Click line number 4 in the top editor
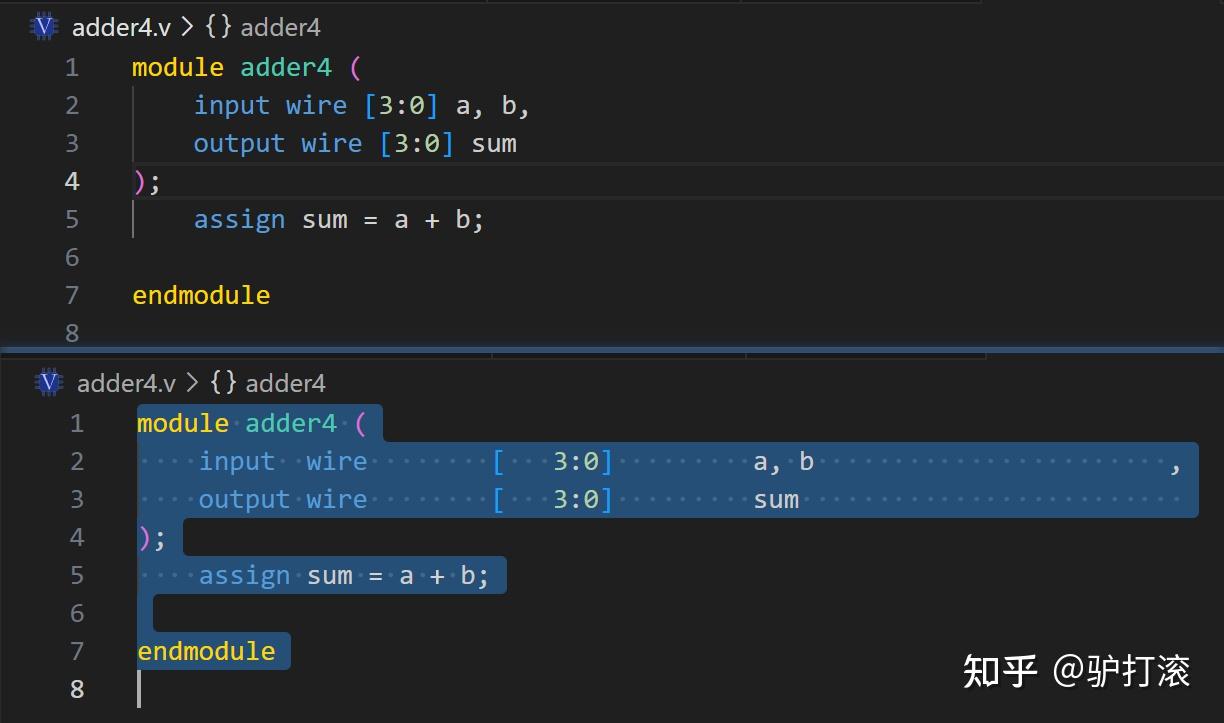This screenshot has width=1224, height=723. (x=71, y=181)
